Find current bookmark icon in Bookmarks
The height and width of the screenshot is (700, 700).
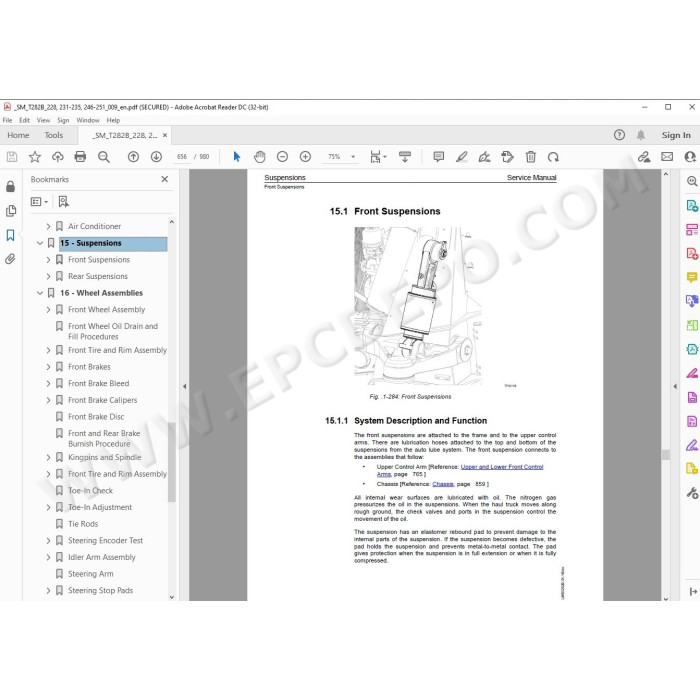(x=63, y=202)
